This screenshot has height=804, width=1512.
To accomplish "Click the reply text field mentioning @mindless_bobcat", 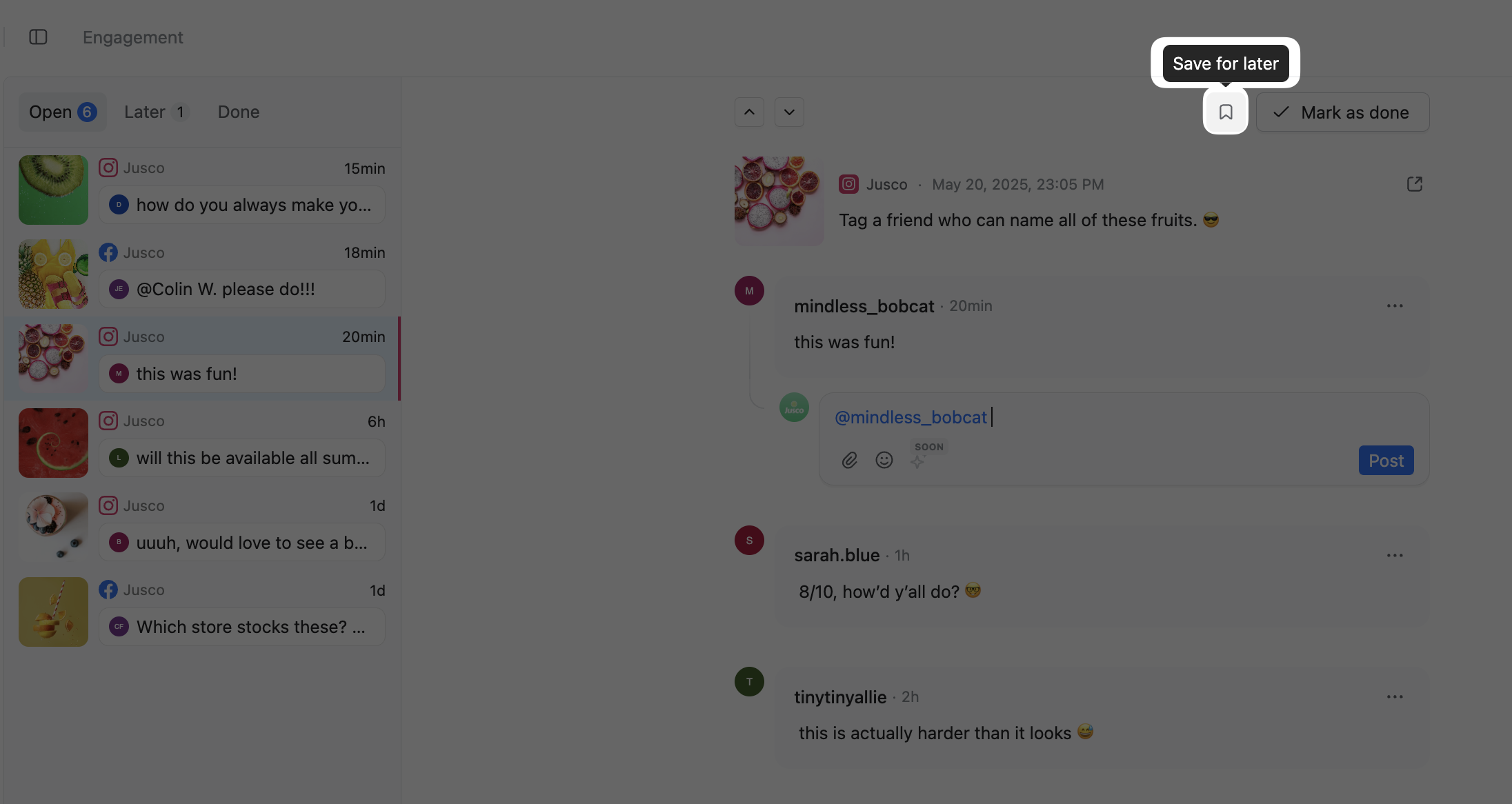I will (1124, 417).
